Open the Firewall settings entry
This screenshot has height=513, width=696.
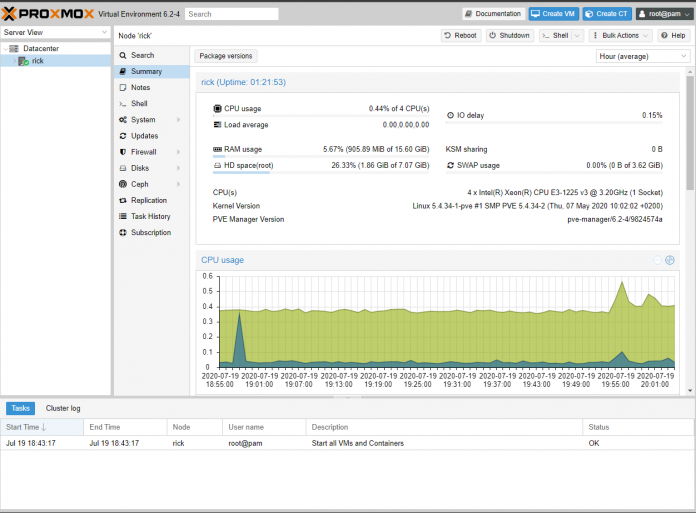pyautogui.click(x=143, y=152)
